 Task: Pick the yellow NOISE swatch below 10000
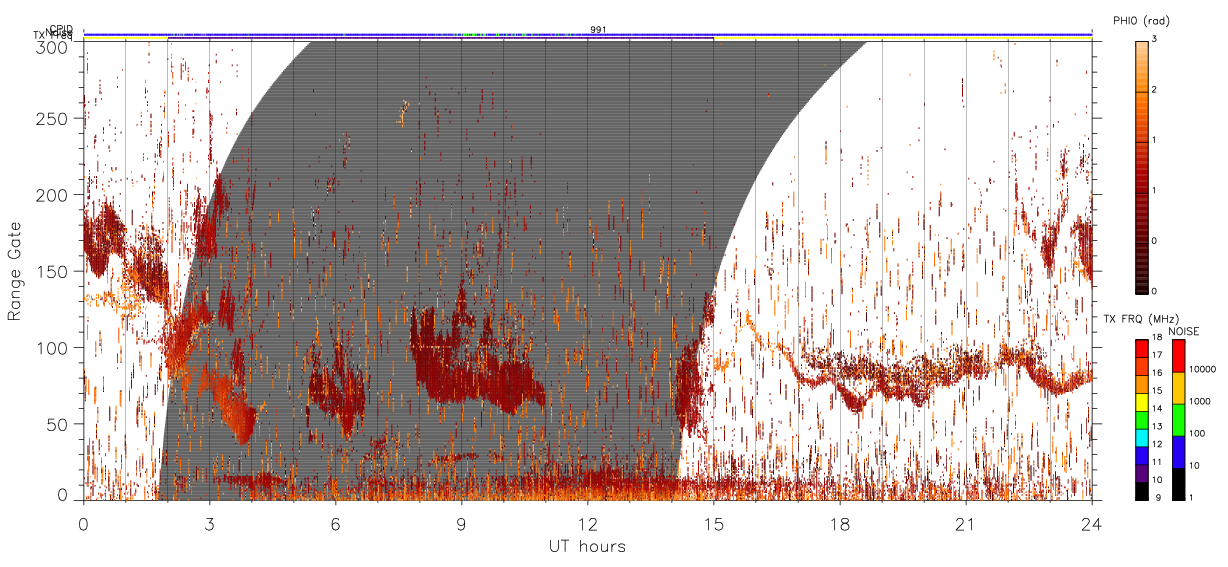[x=1178, y=388]
